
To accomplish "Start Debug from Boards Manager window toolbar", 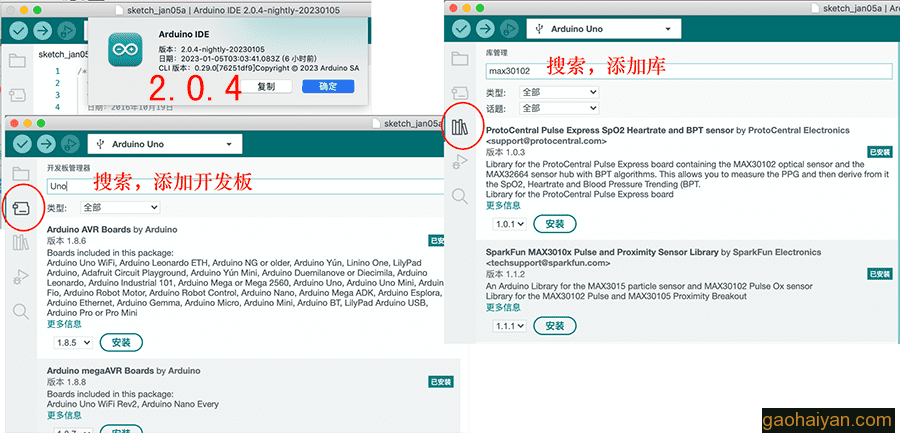I will [x=69, y=144].
